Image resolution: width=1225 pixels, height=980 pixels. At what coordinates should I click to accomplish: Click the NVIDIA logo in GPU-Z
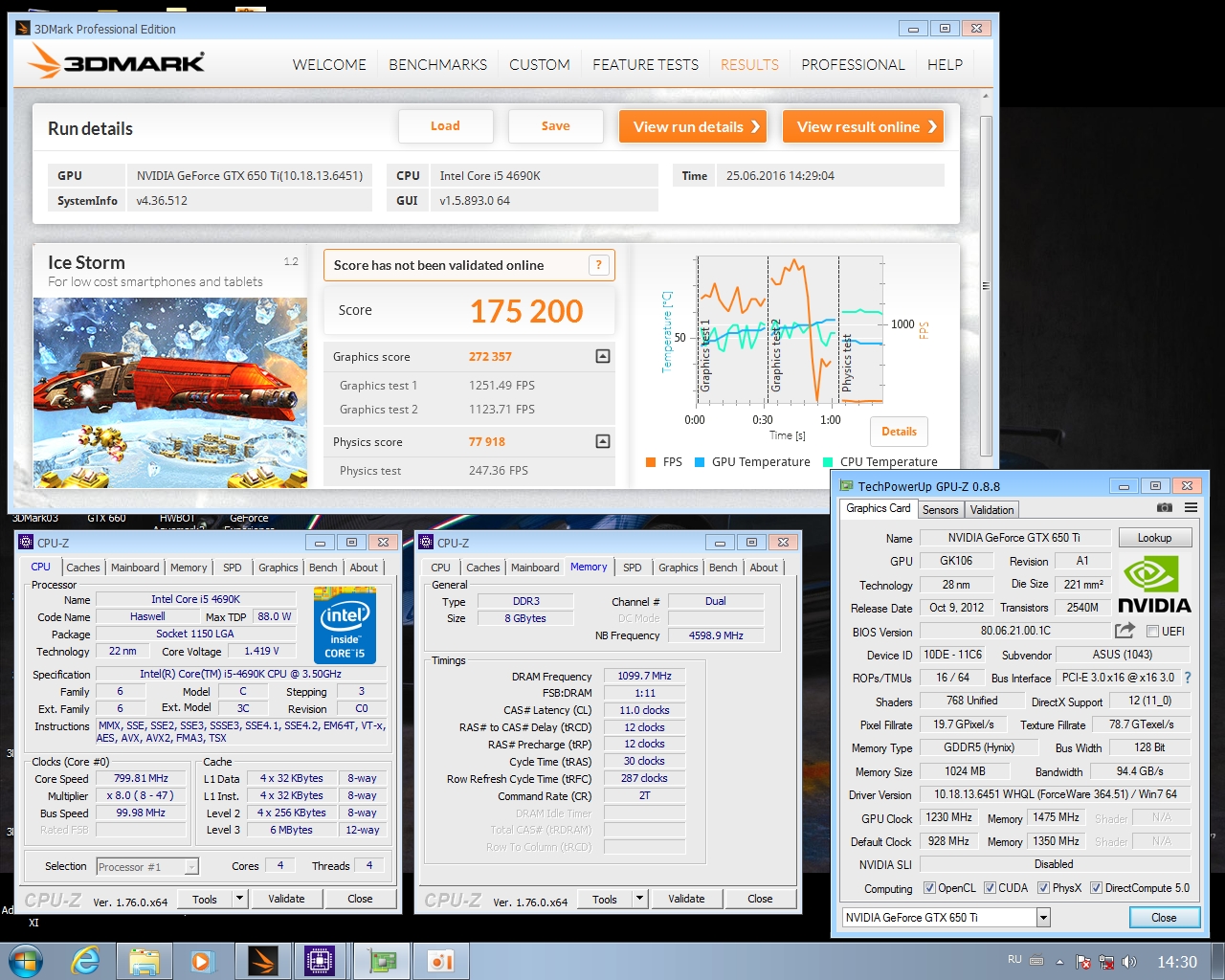click(x=1154, y=584)
